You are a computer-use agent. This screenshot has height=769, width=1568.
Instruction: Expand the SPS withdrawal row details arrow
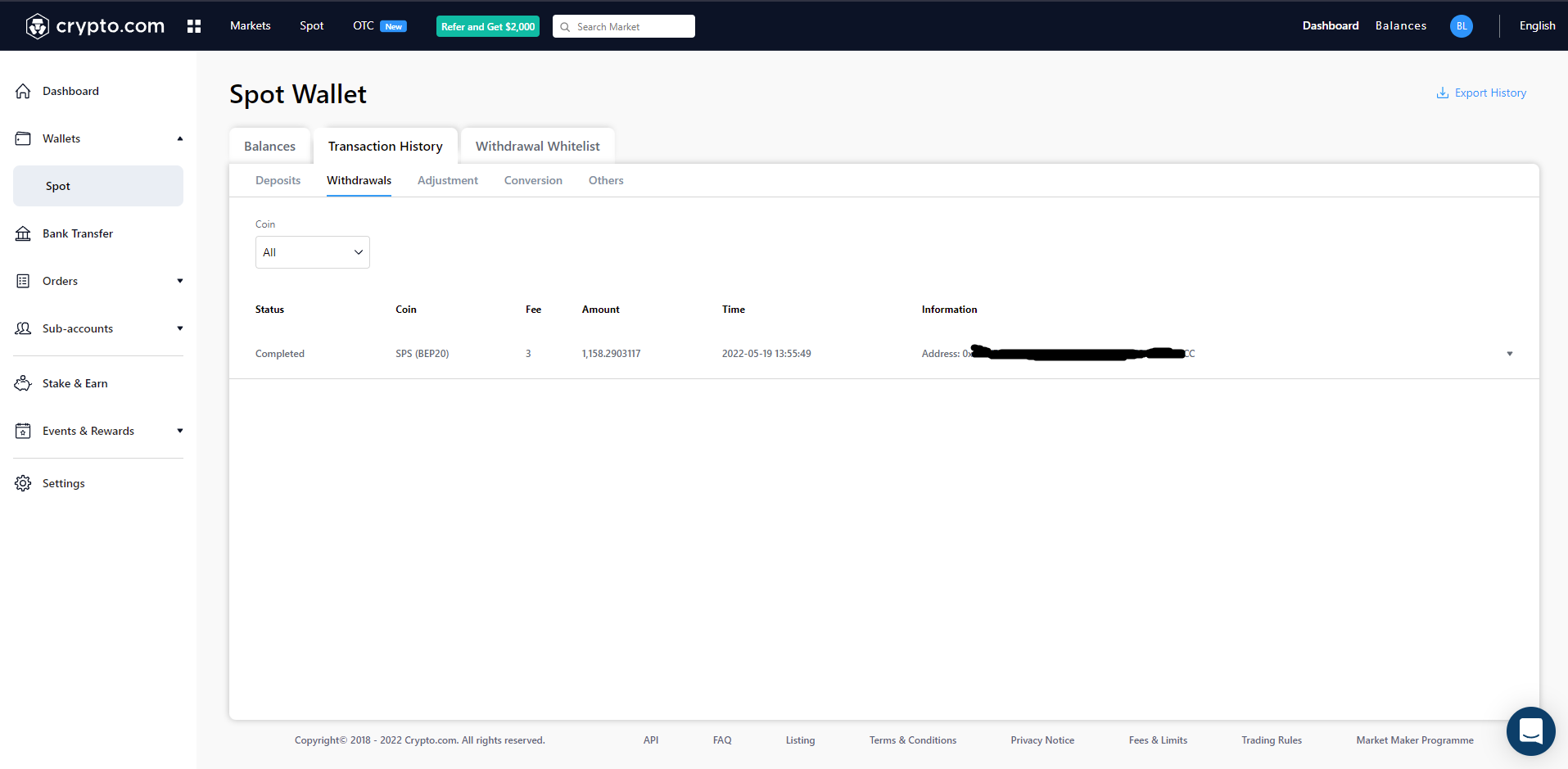click(x=1510, y=354)
